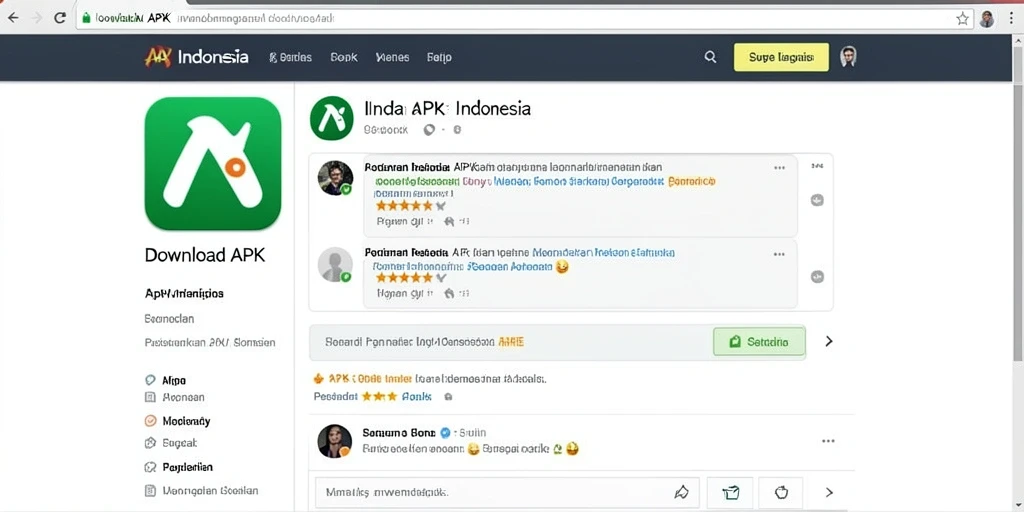Click the yellow Suye Iagais button

(x=781, y=57)
